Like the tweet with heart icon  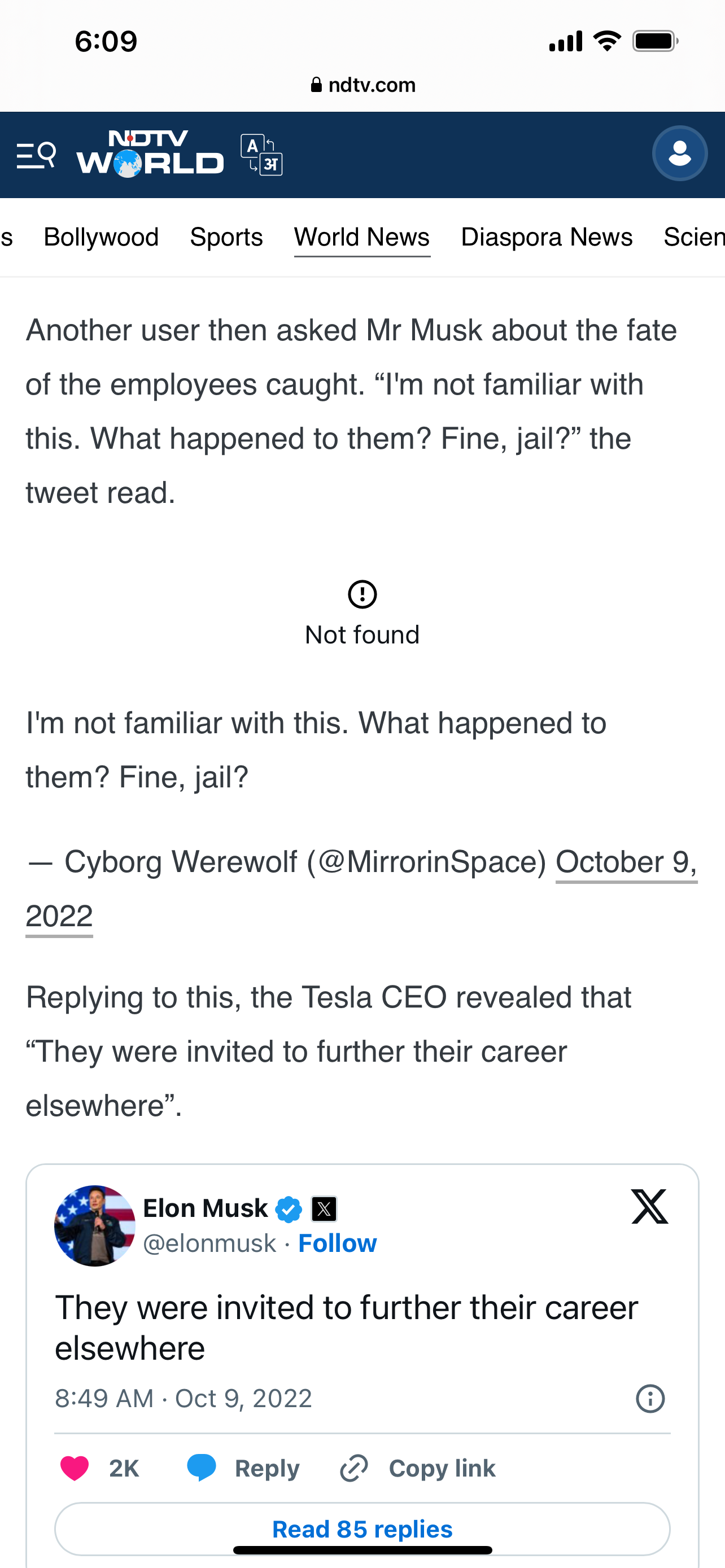pyautogui.click(x=75, y=1468)
